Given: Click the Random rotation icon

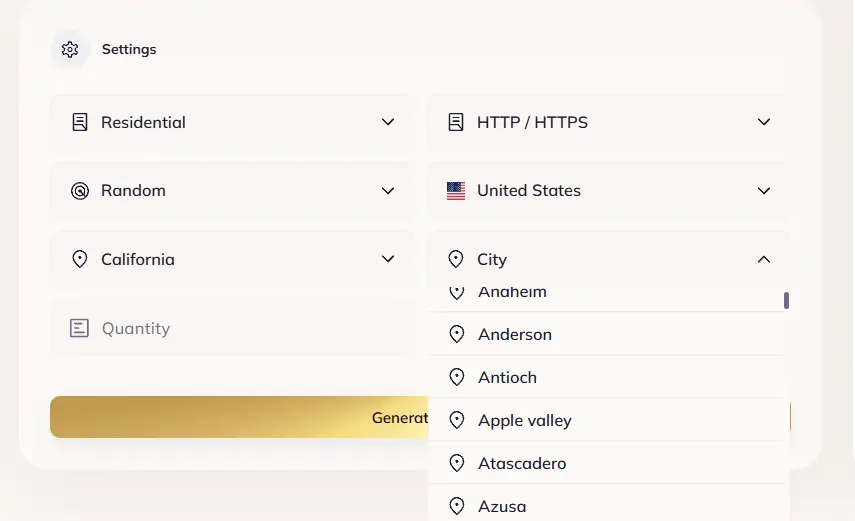Looking at the screenshot, I should 80,191.
